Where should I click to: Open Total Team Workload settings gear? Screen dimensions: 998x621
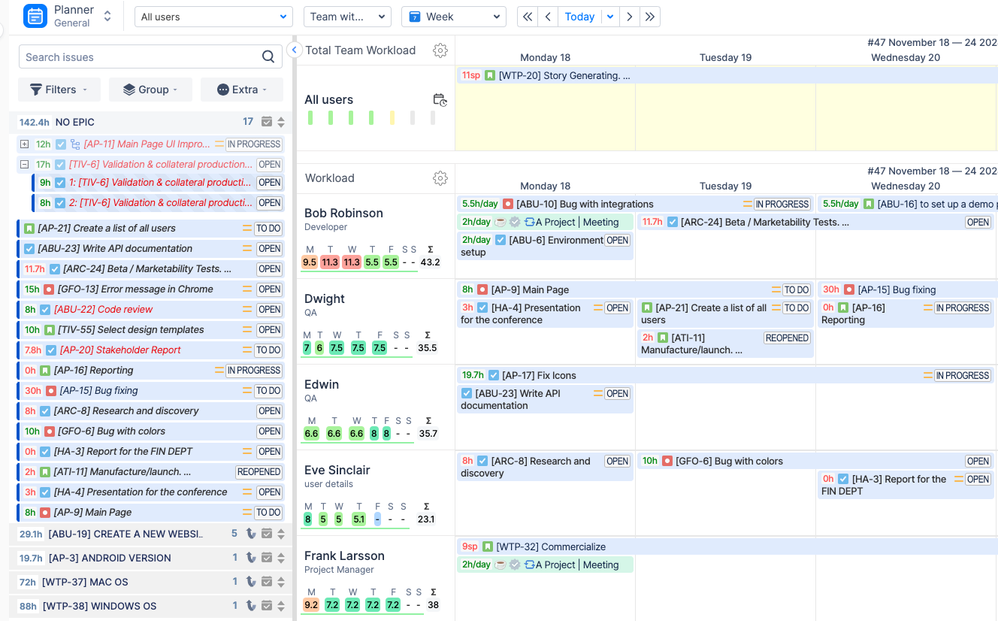click(x=440, y=50)
